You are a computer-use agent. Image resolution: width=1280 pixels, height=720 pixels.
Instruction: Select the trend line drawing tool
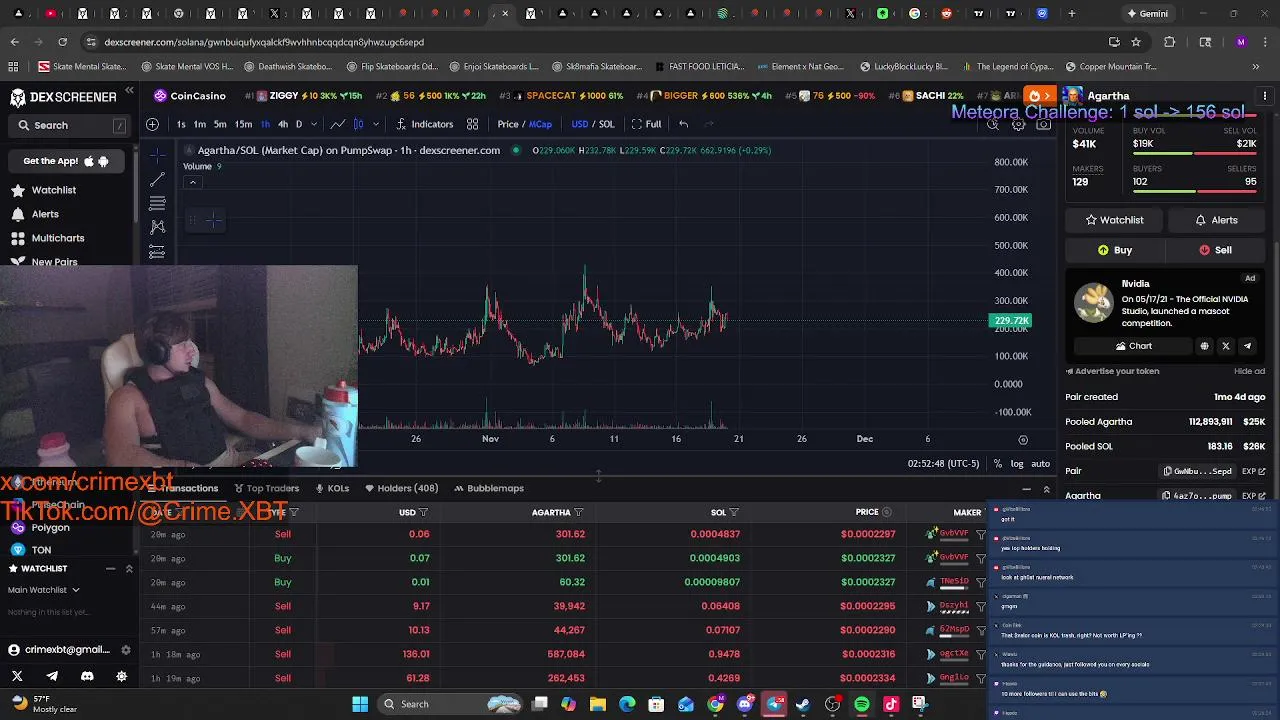point(157,180)
